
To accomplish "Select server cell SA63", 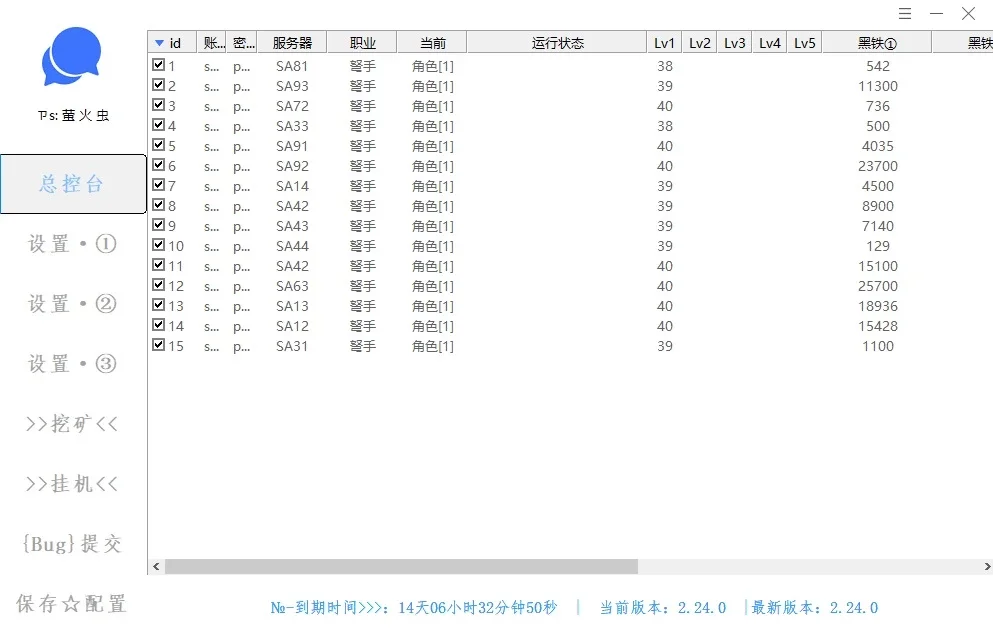I will [x=292, y=286].
